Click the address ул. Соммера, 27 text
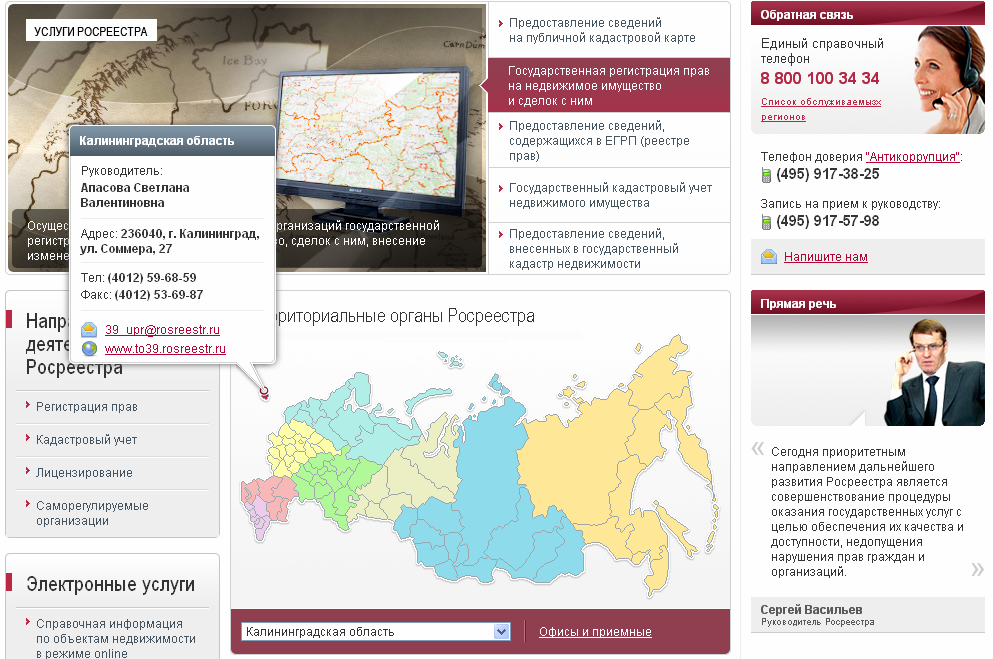Image resolution: width=993 pixels, height=659 pixels. click(126, 249)
